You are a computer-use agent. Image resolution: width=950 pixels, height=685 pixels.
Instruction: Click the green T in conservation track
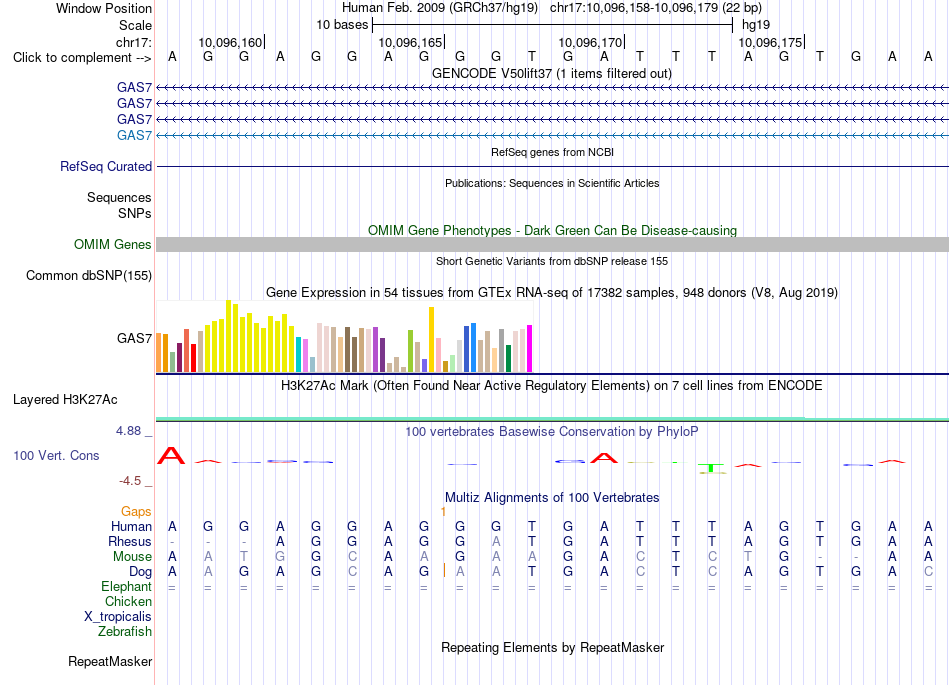tap(711, 468)
